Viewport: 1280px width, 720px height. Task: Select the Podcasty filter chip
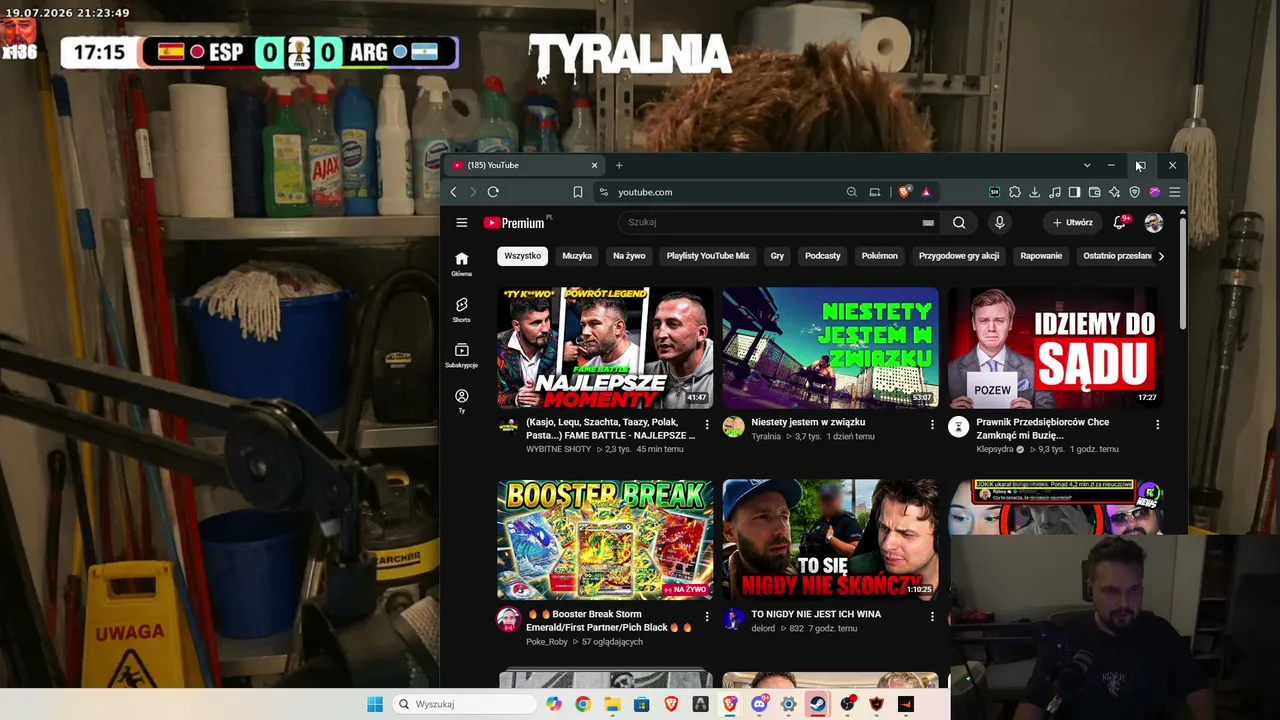point(823,256)
